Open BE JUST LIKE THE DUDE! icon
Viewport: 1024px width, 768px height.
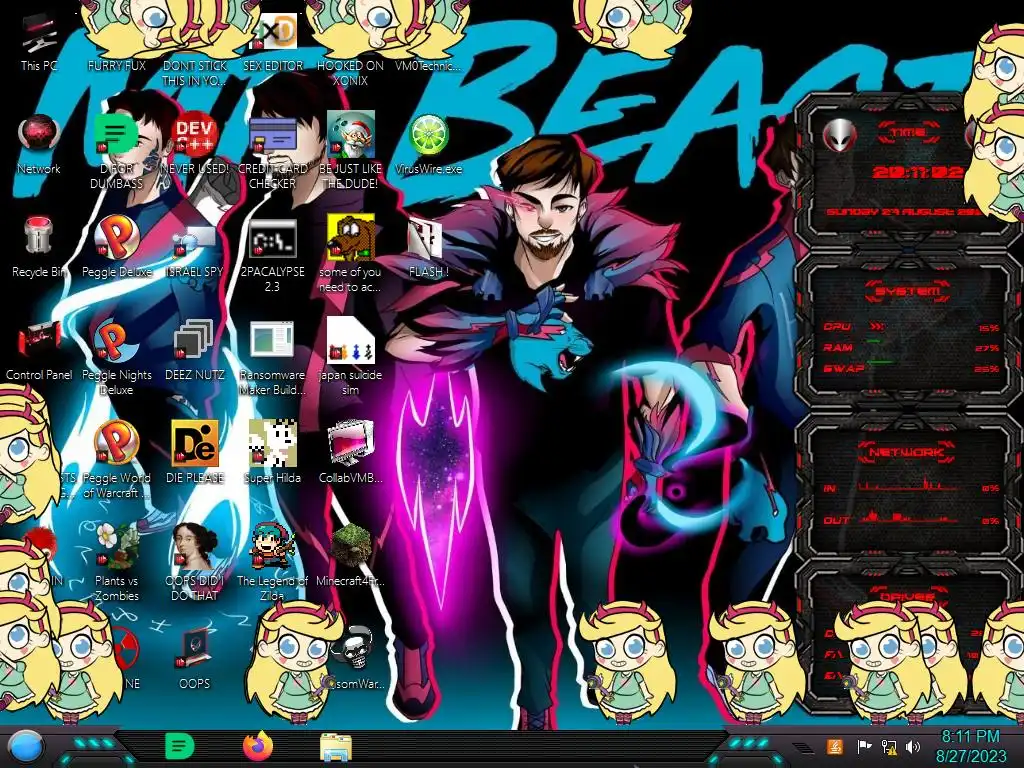pyautogui.click(x=350, y=152)
